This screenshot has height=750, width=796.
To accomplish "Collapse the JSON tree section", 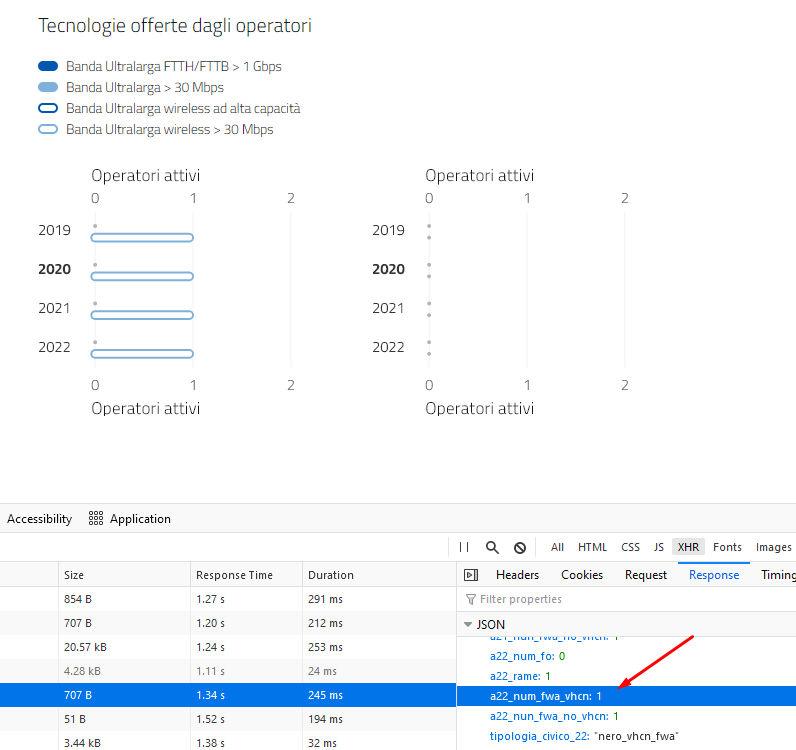I will tap(468, 624).
